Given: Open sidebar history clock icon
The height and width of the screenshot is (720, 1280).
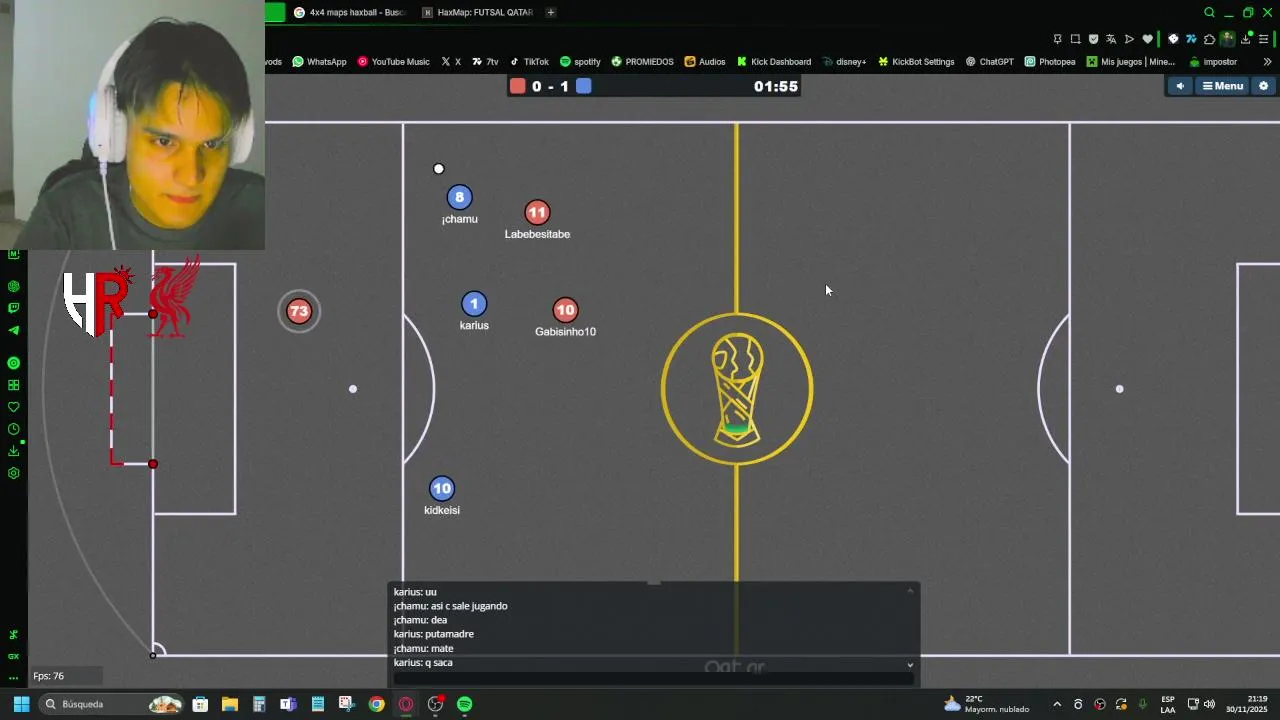Looking at the screenshot, I should point(14,429).
